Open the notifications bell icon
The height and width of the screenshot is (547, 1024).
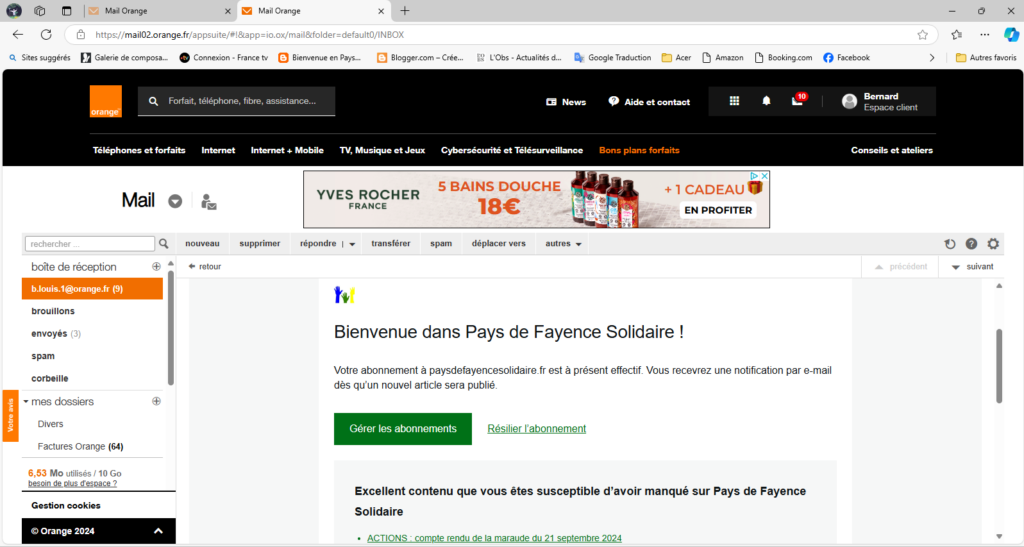click(766, 101)
